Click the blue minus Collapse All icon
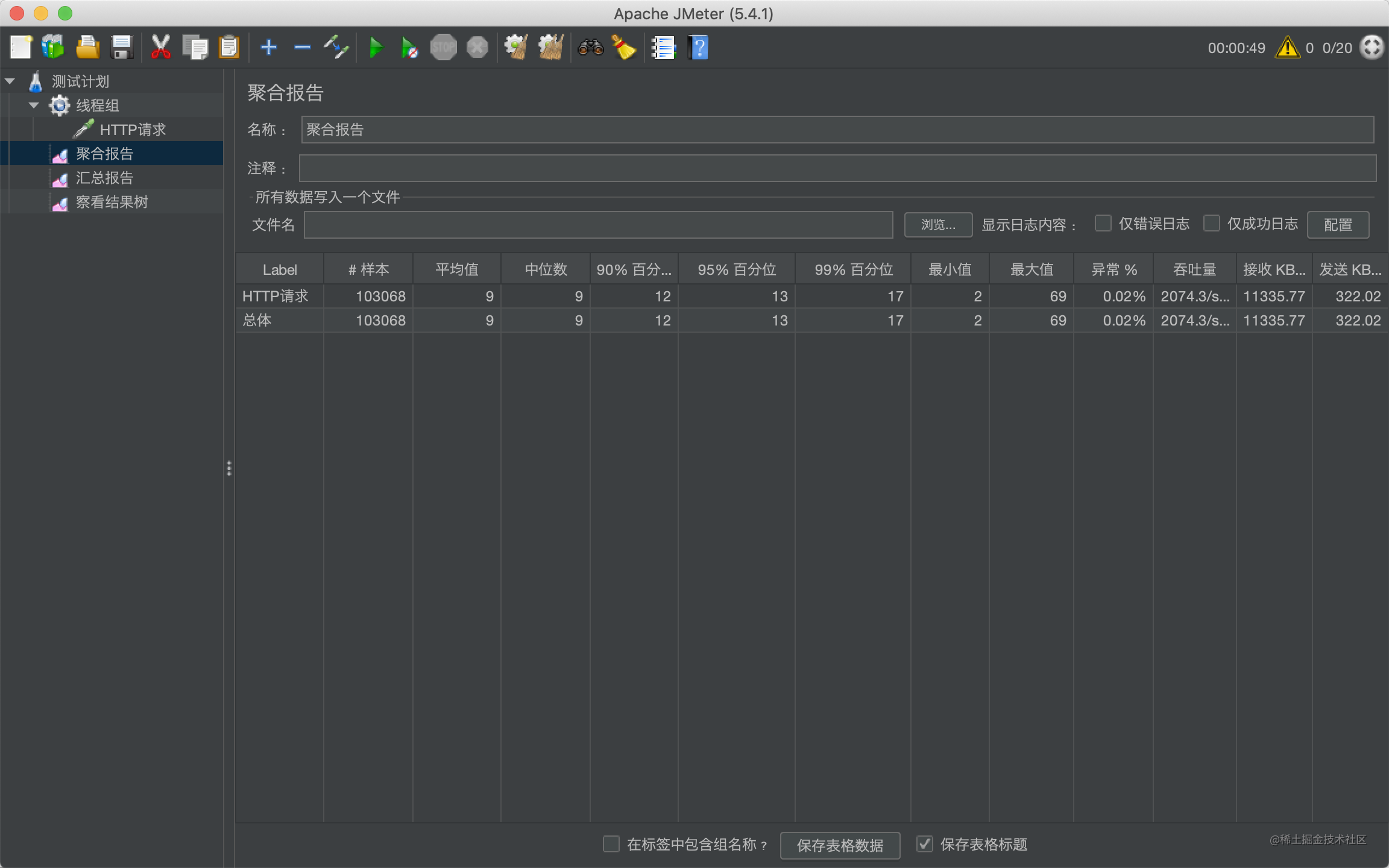The width and height of the screenshot is (1389, 868). [303, 47]
